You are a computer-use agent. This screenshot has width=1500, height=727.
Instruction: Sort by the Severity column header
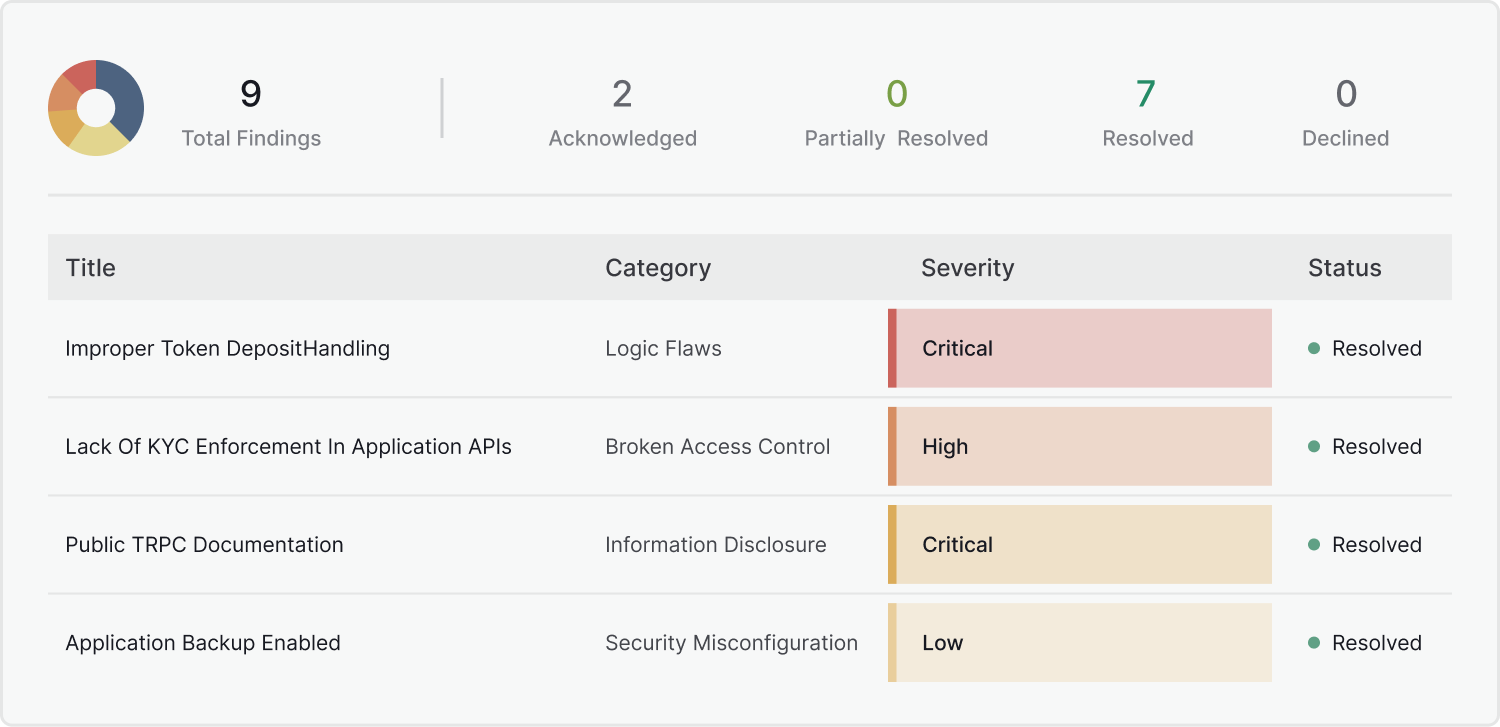pyautogui.click(x=967, y=268)
